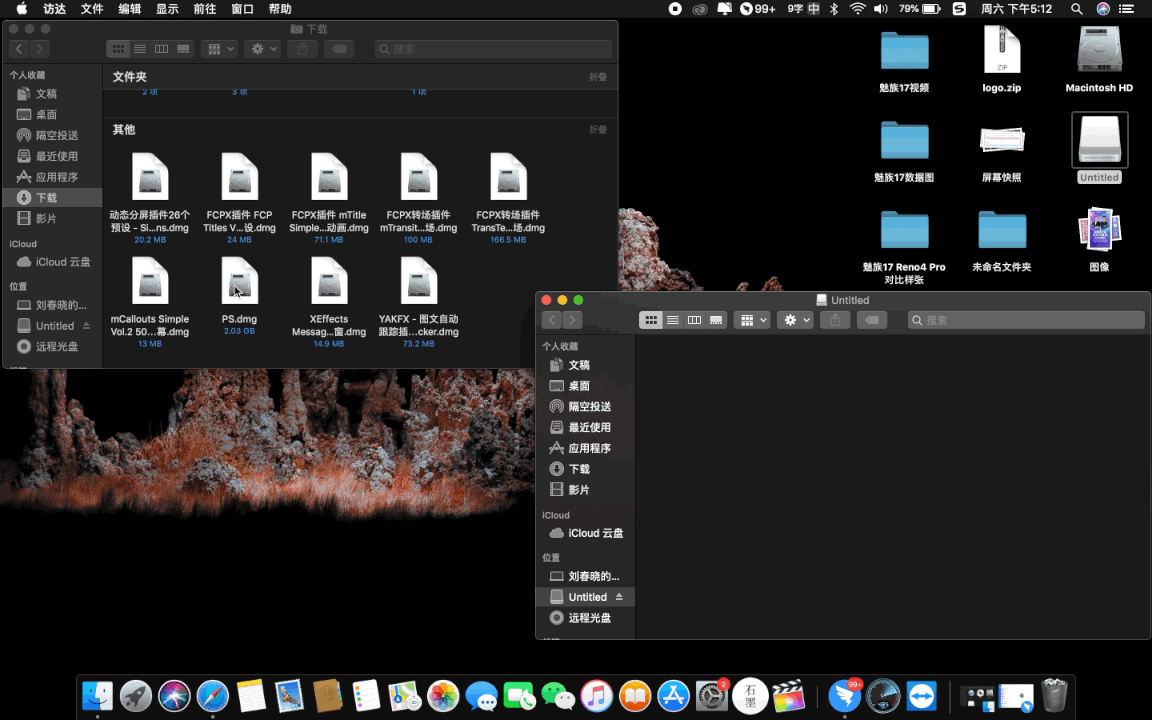1152x720 pixels.
Task: Collapse the 文件夹 section via 折叠
Action: 597,77
